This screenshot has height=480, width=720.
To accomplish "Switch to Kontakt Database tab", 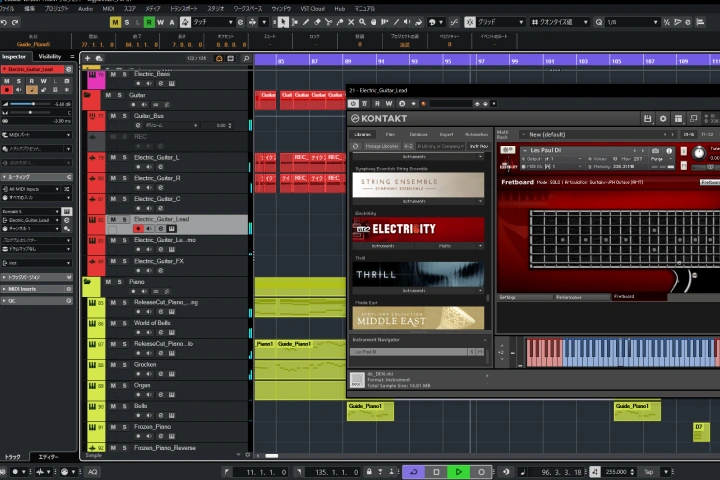I will pyautogui.click(x=418, y=135).
